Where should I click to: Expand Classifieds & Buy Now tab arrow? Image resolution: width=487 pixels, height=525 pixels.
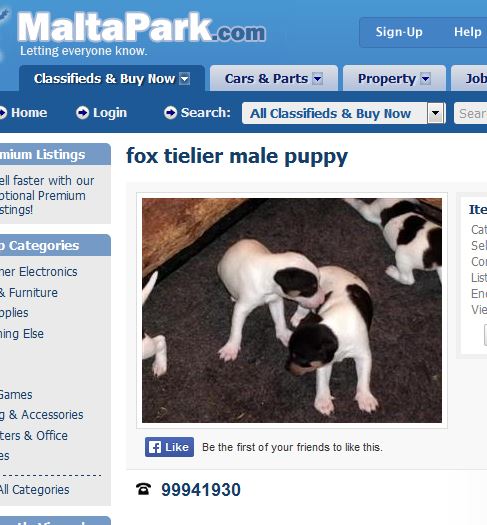(184, 79)
